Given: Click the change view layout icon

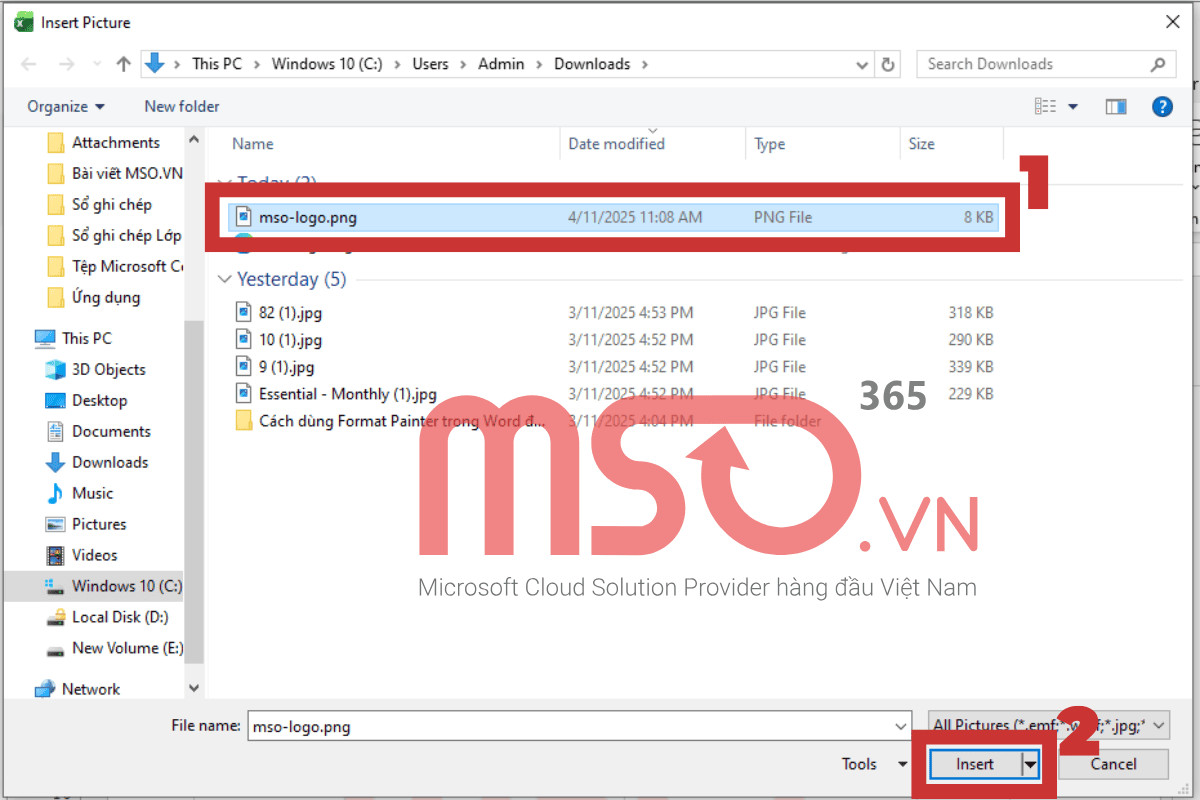Looking at the screenshot, I should (1046, 106).
